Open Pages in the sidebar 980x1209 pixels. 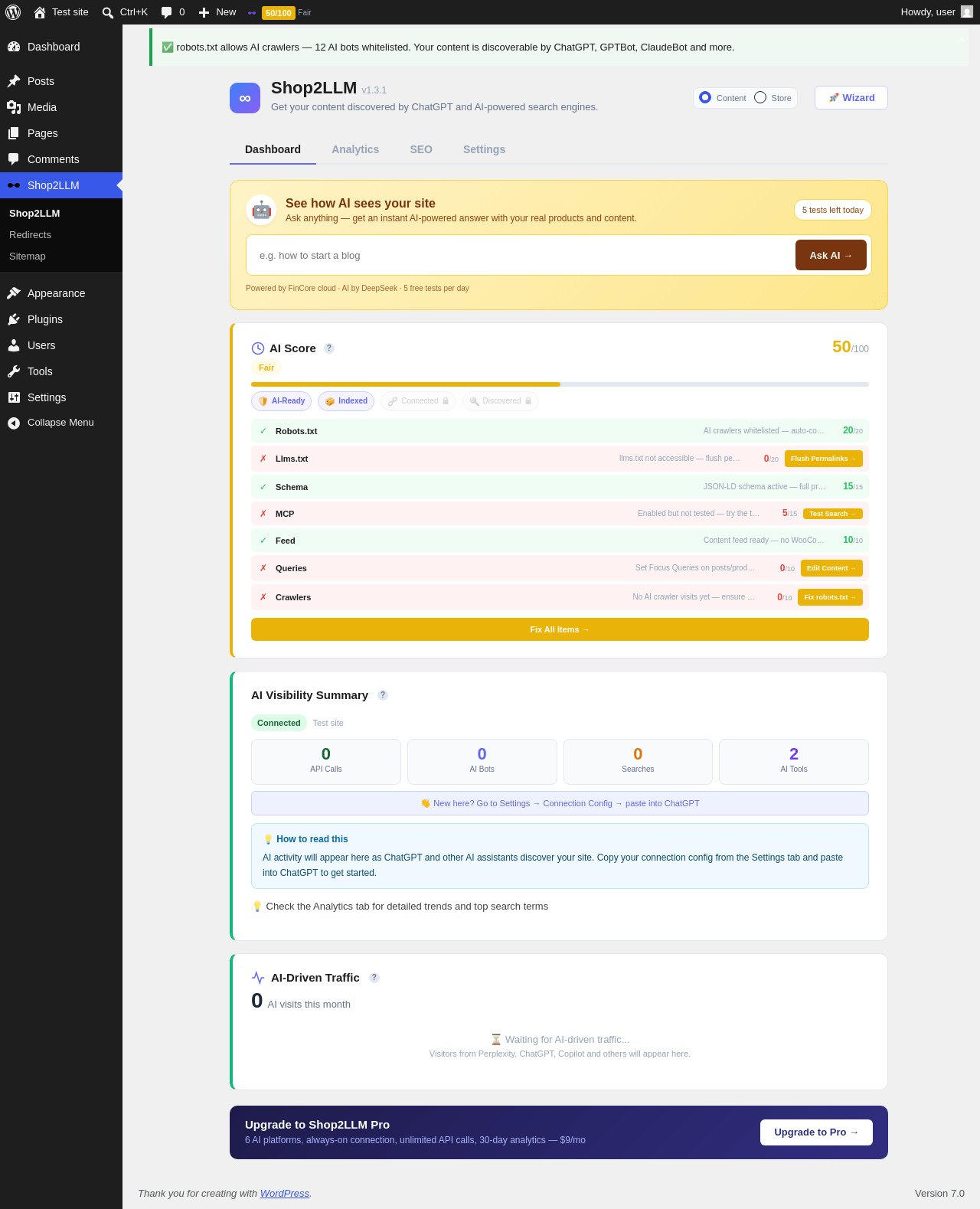pos(61,133)
